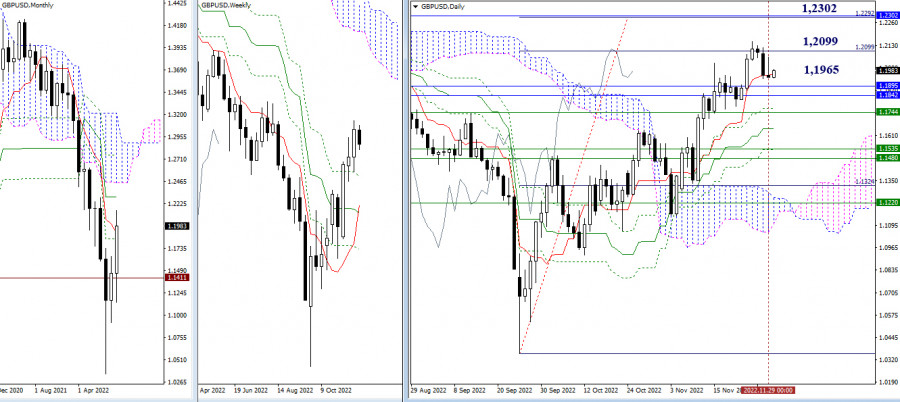
Task: Click the GBPUSD,Daily chart title label
Action: [x=445, y=6]
